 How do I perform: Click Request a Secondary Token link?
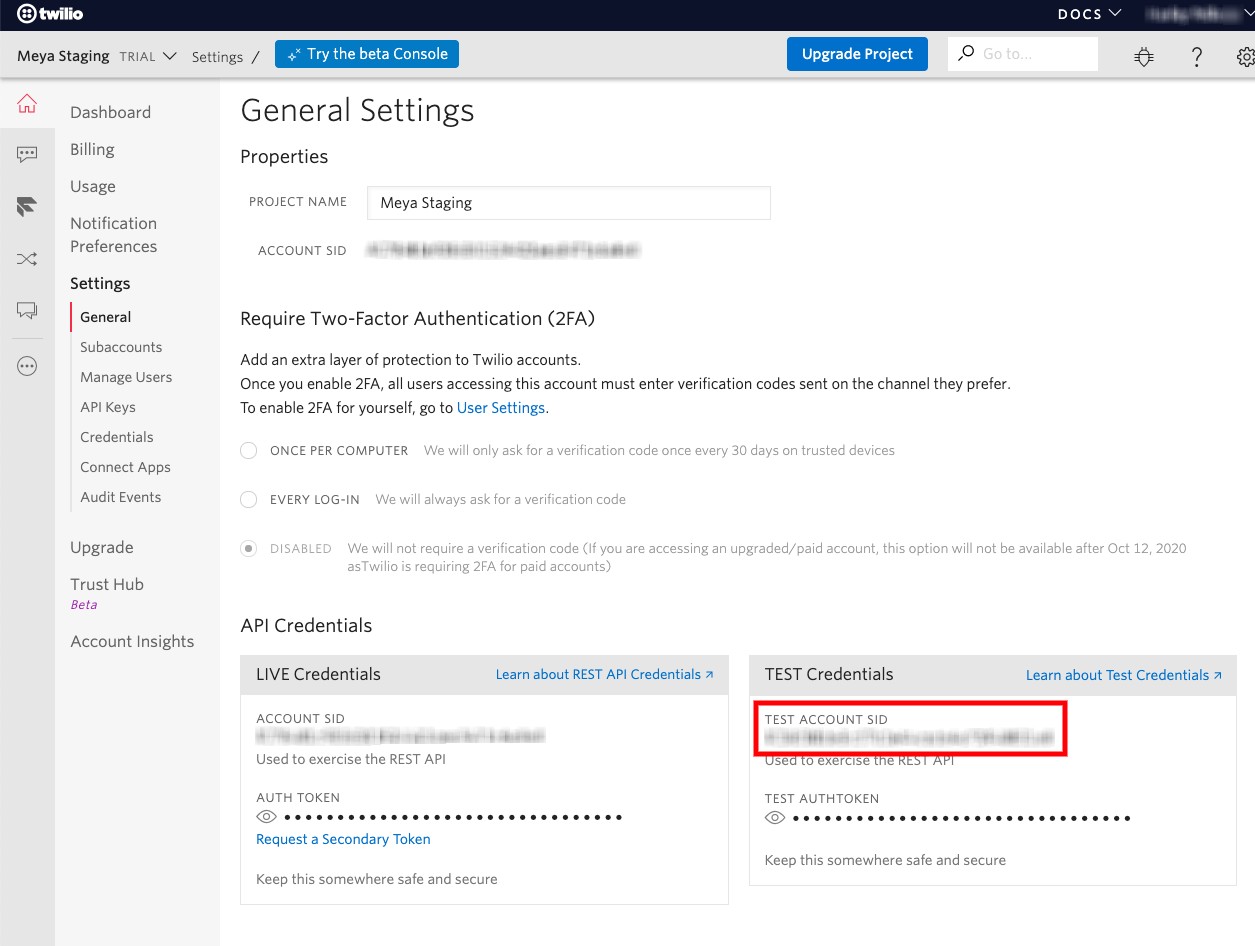pyautogui.click(x=343, y=839)
